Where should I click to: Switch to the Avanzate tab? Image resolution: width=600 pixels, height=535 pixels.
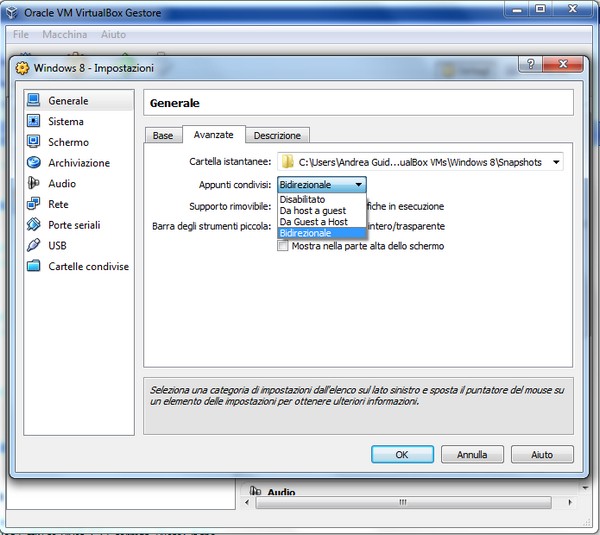(214, 135)
